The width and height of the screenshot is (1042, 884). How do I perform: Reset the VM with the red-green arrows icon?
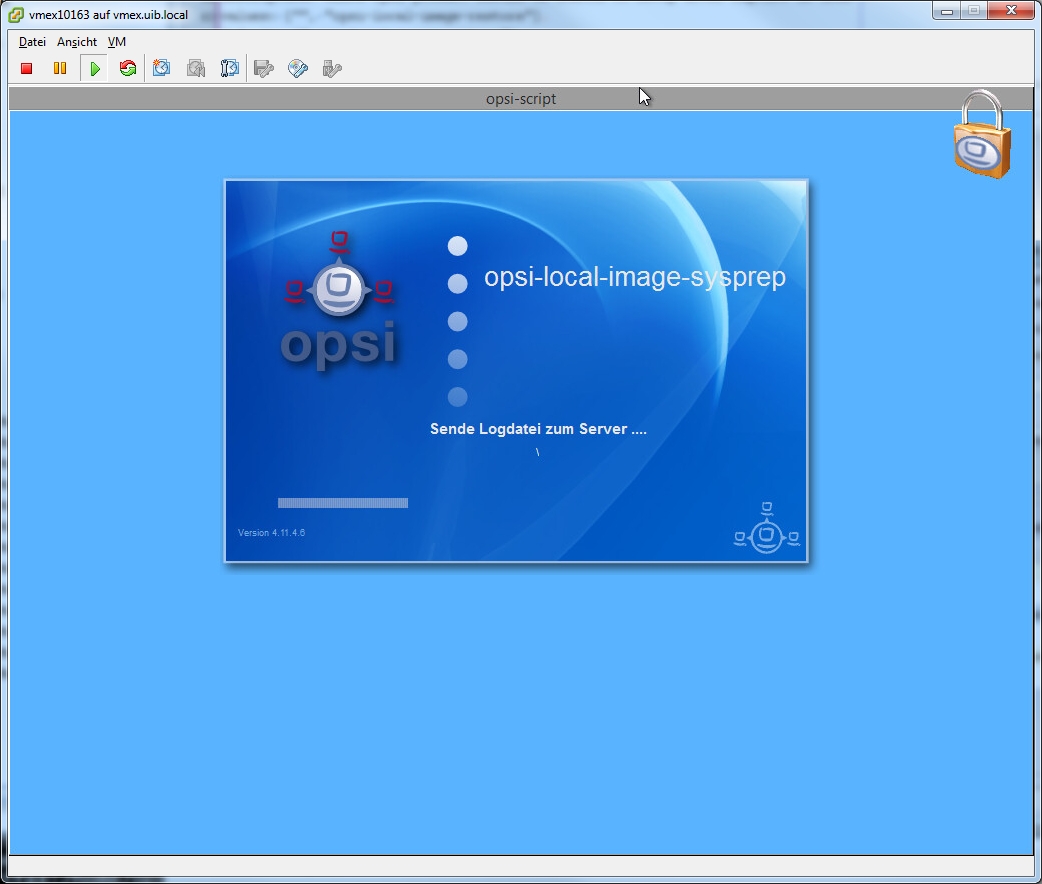pyautogui.click(x=128, y=68)
